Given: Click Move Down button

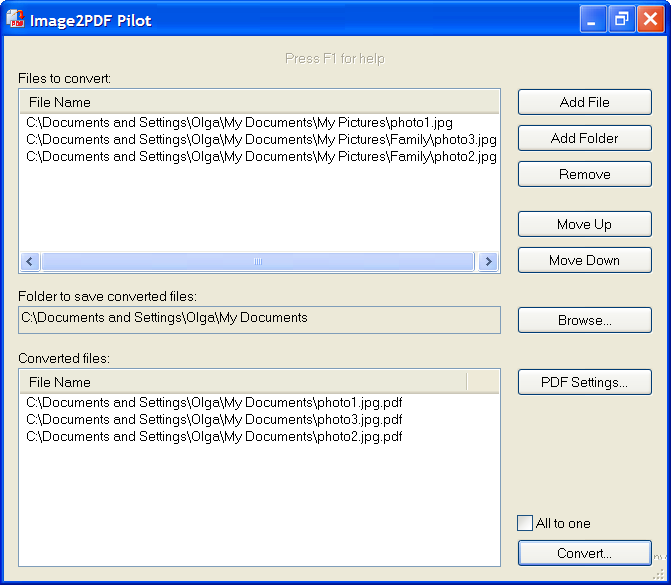Looking at the screenshot, I should click(585, 260).
